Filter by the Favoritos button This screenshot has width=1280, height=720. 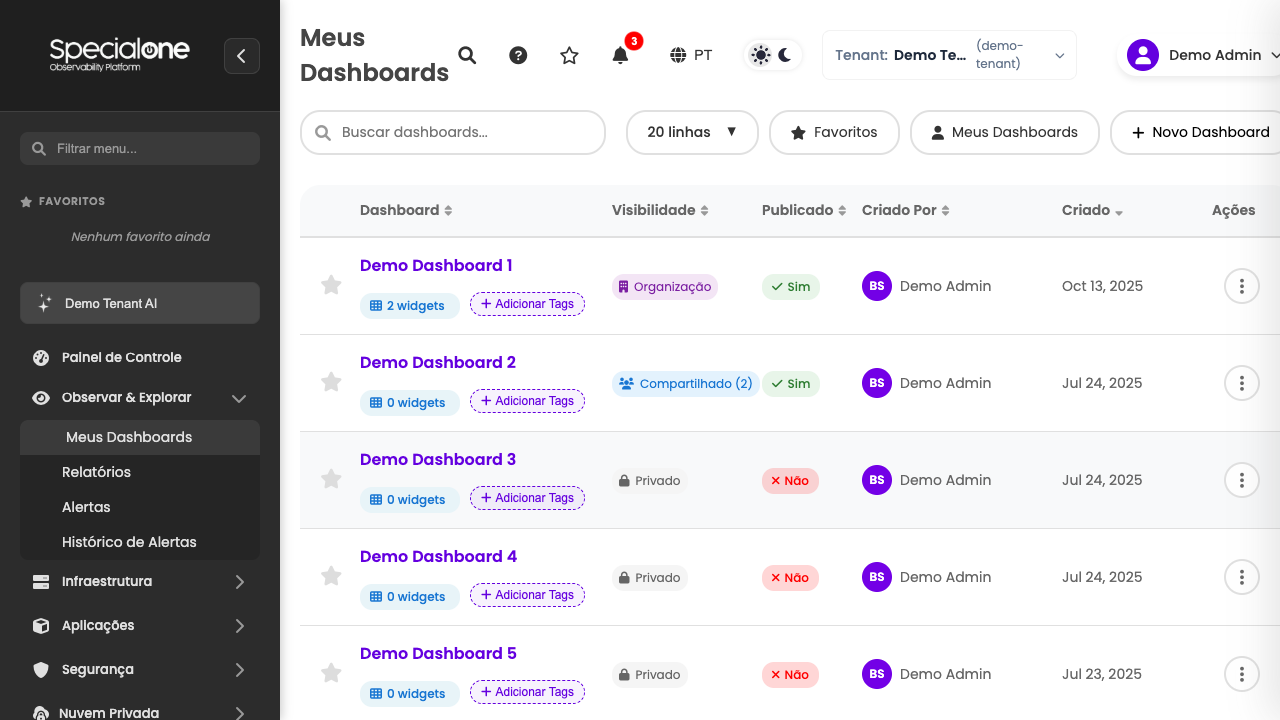point(834,132)
